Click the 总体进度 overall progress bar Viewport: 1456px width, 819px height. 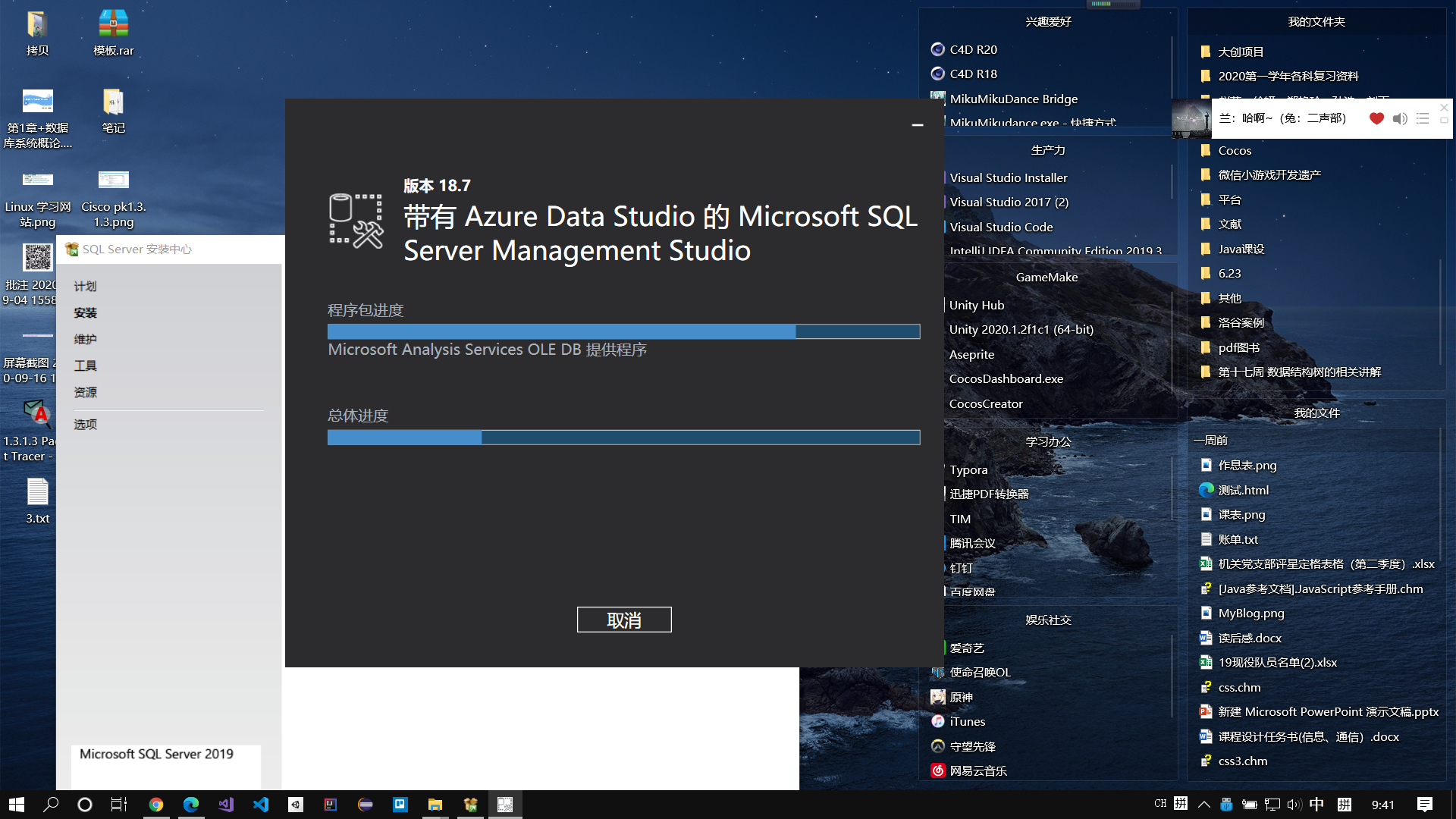pos(623,438)
